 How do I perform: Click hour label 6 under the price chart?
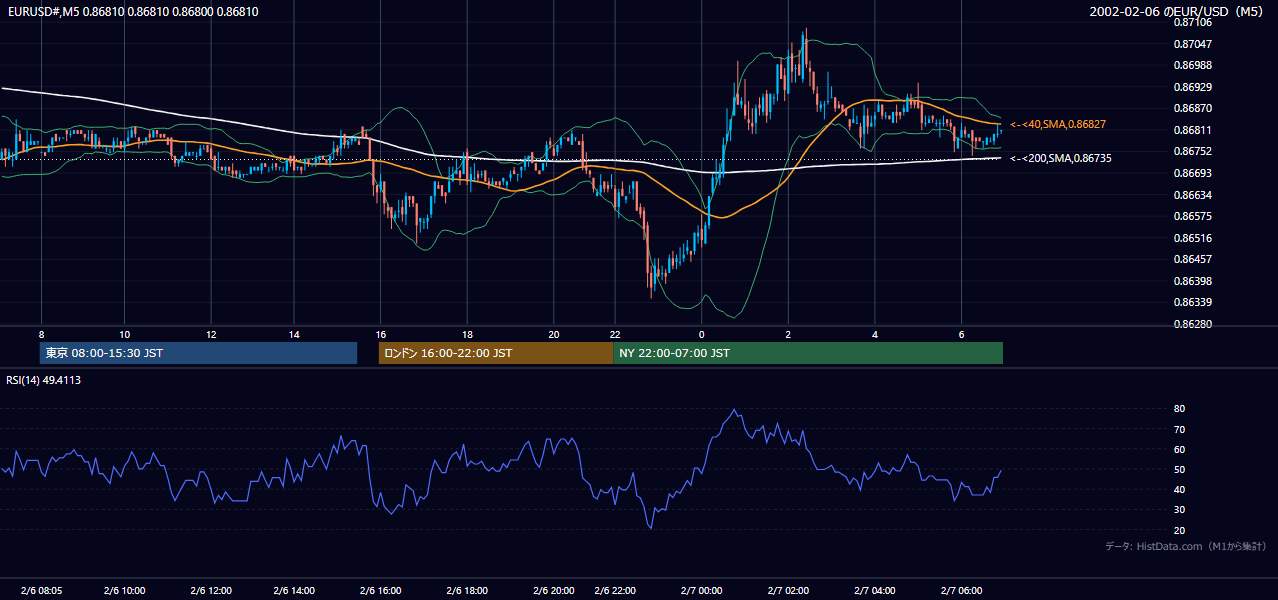(961, 334)
